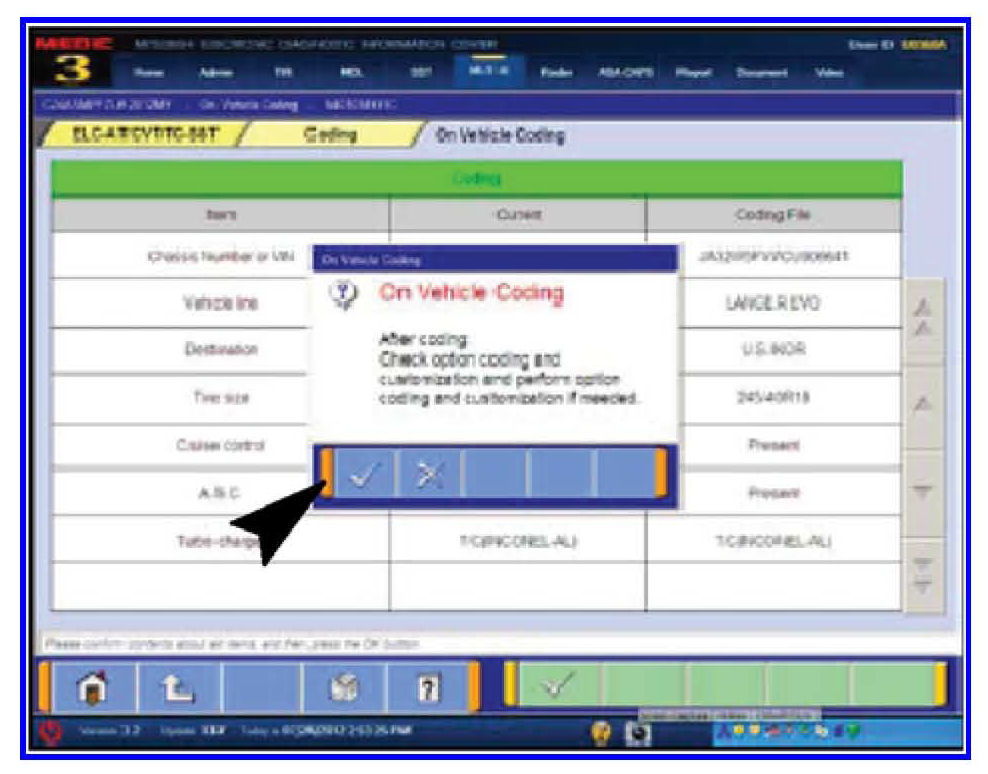Click the question icon in the coding dialog
The image size is (988, 774).
point(344,294)
